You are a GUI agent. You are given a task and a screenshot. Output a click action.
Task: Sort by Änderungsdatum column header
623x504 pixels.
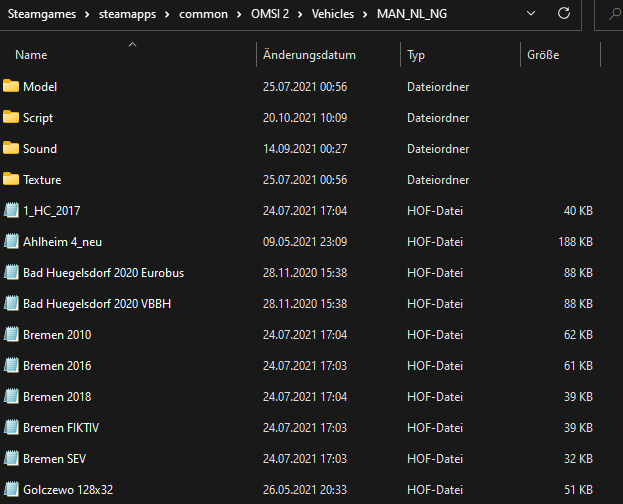(309, 55)
